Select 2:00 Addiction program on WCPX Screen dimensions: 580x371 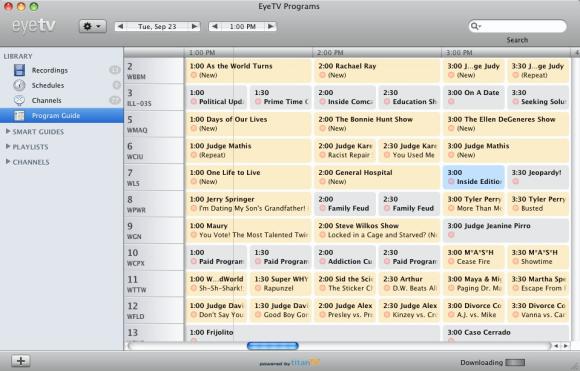point(345,257)
